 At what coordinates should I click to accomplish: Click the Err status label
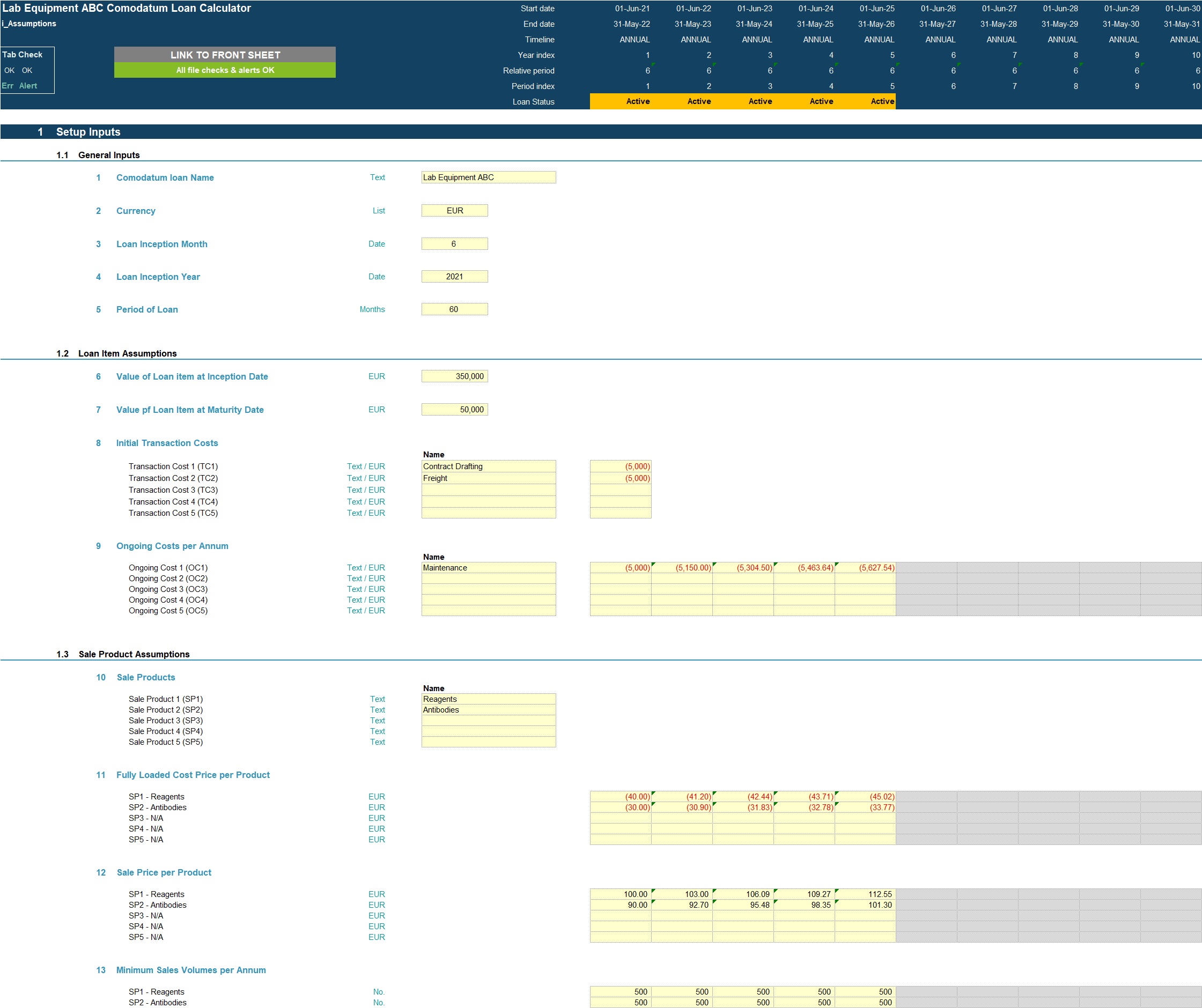click(x=8, y=86)
